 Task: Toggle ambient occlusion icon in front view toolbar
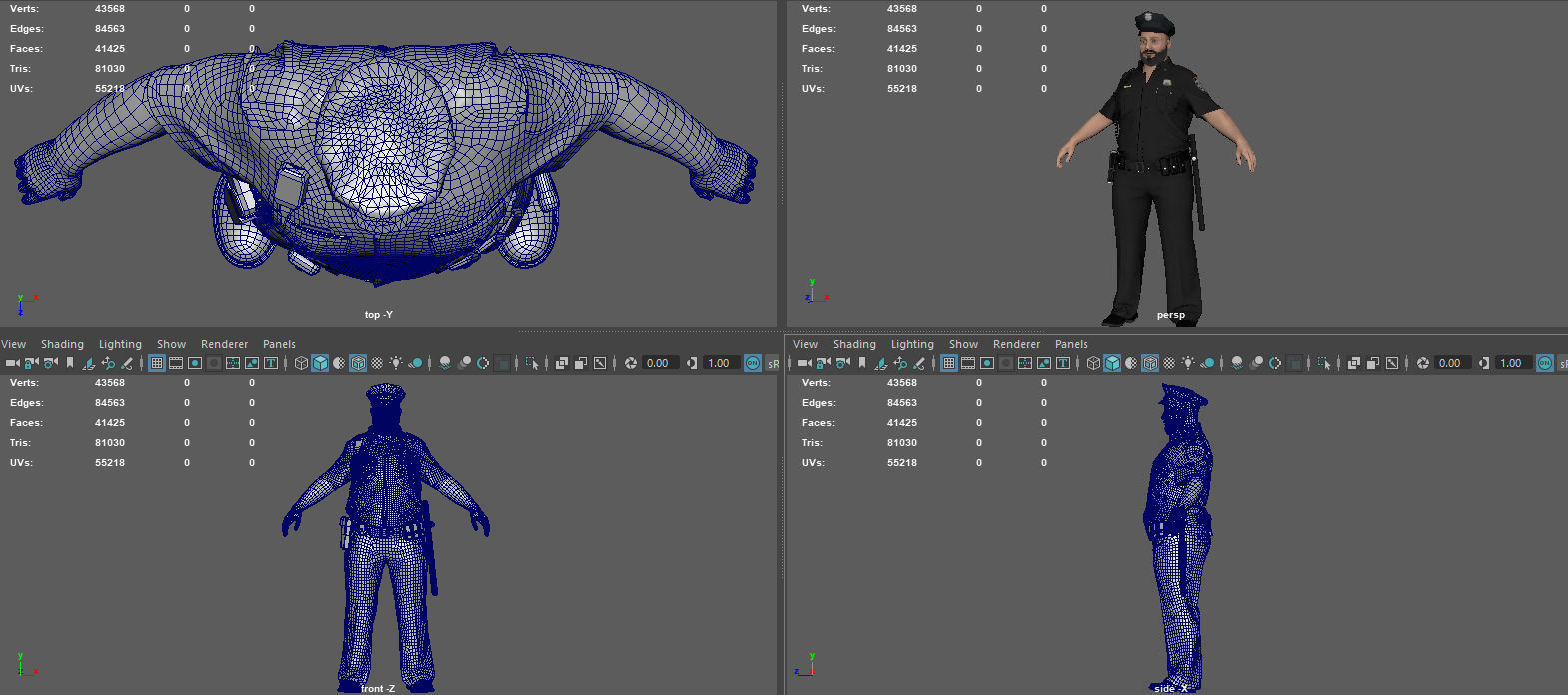coord(445,363)
